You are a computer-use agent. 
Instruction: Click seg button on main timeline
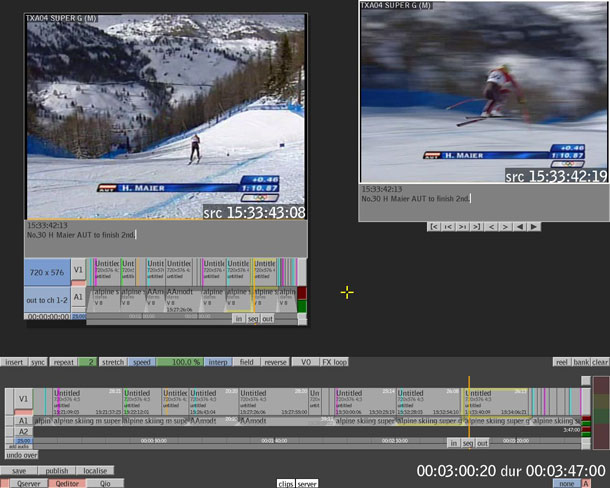[468, 443]
